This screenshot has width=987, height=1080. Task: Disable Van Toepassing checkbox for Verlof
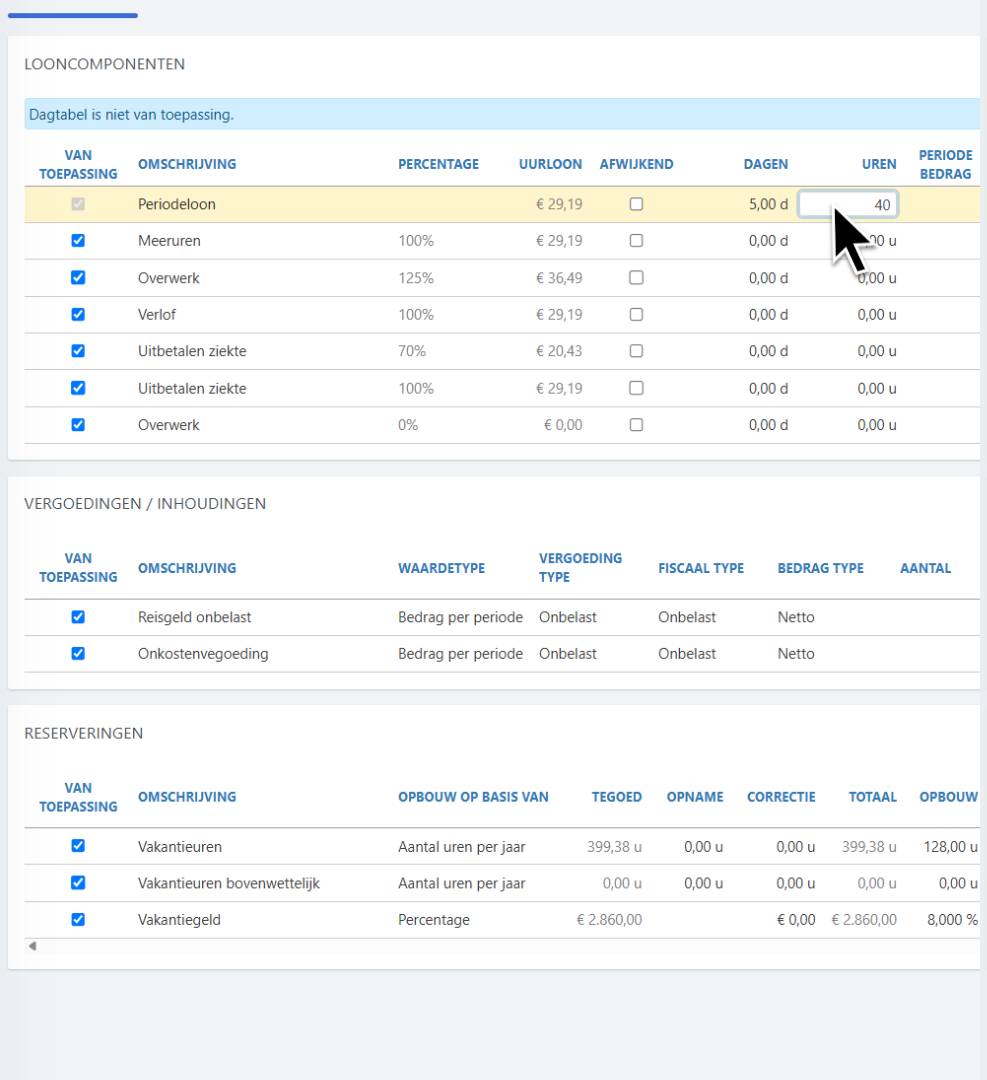78,314
